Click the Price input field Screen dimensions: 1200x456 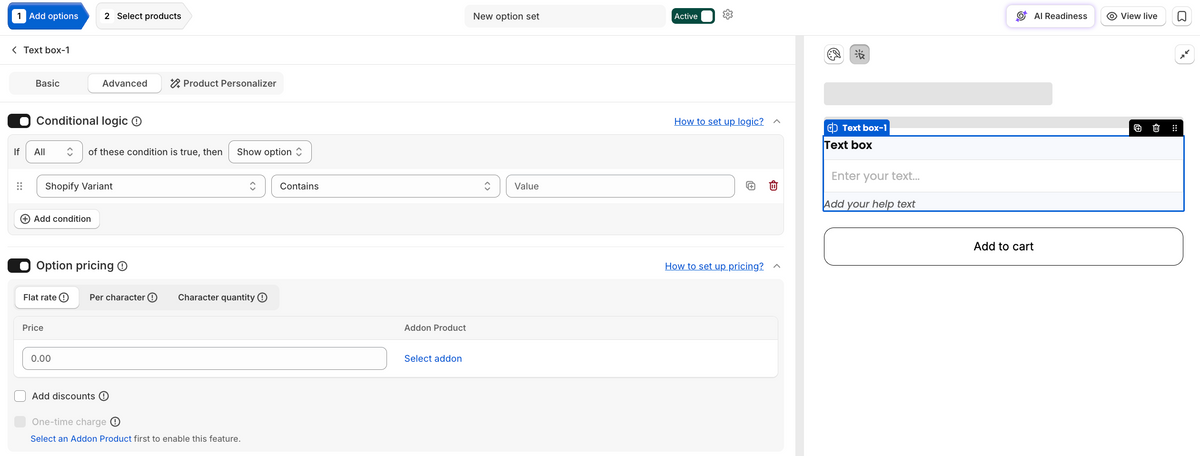pos(204,358)
